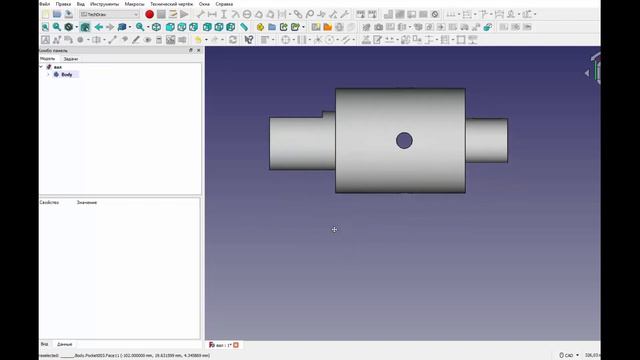Open the Технический чертёж menu
This screenshot has height=360, width=640.
(171, 4)
